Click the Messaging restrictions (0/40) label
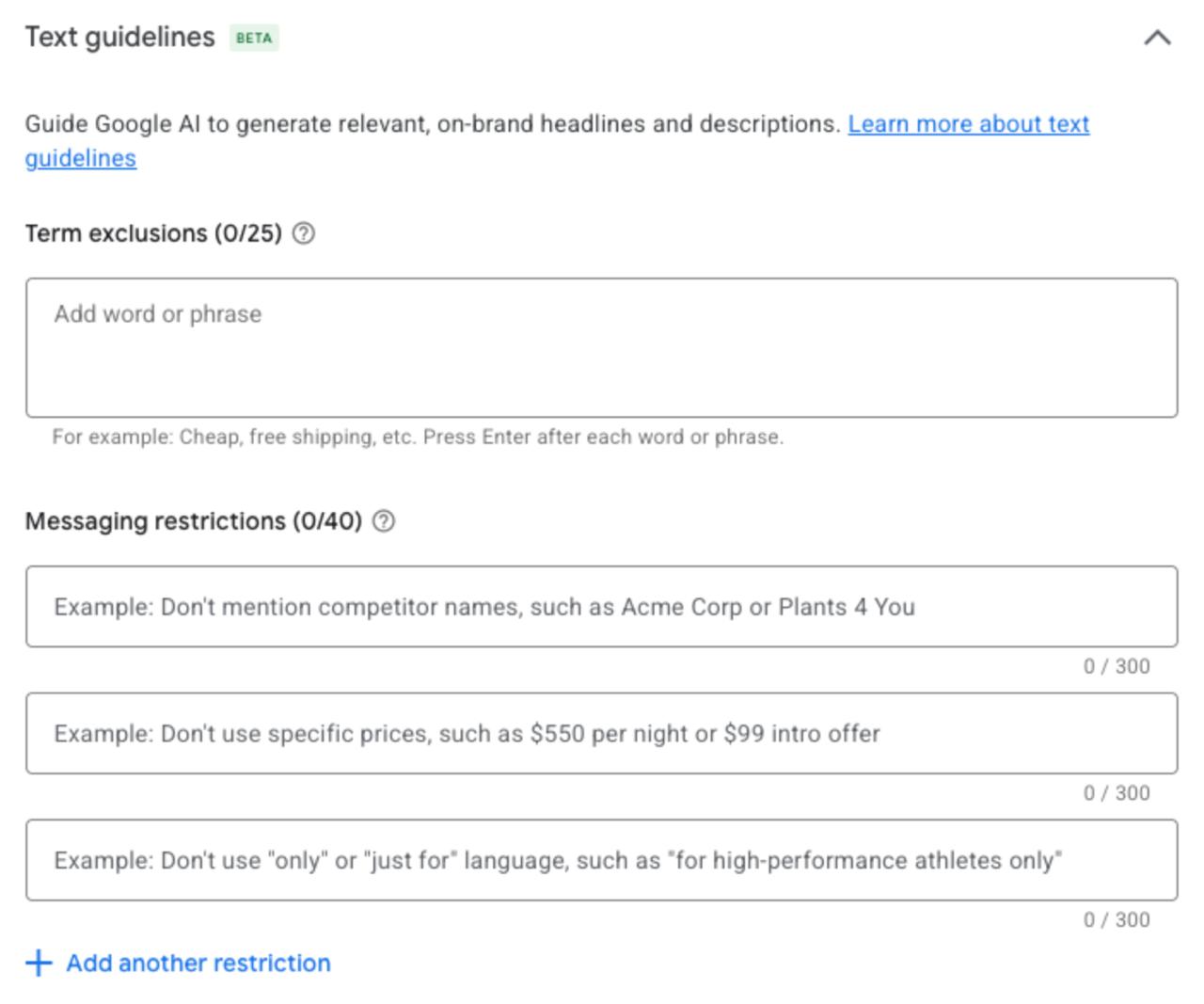The image size is (1204, 1004). pos(194,521)
